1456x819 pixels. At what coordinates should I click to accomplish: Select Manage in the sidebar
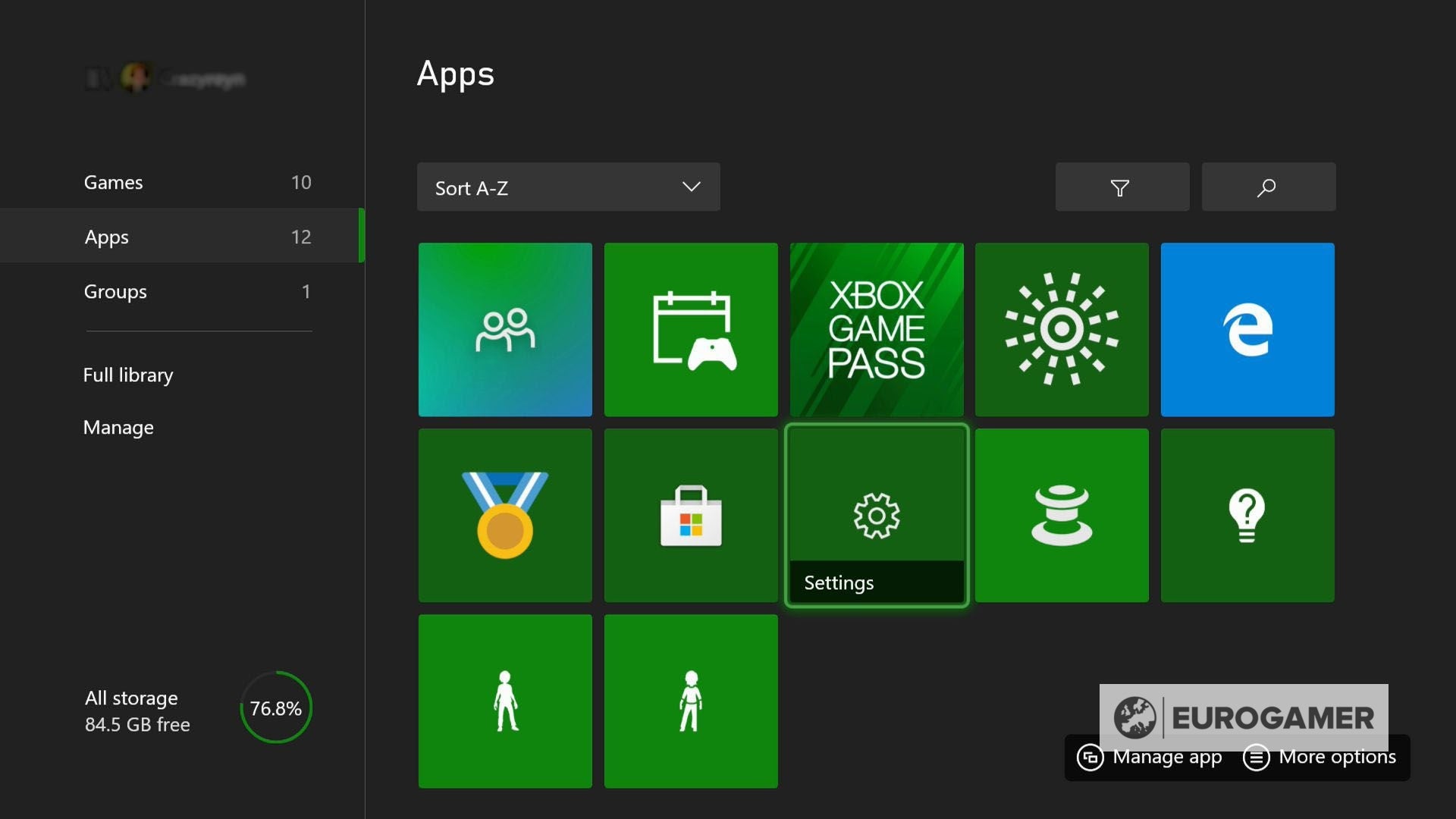(118, 427)
